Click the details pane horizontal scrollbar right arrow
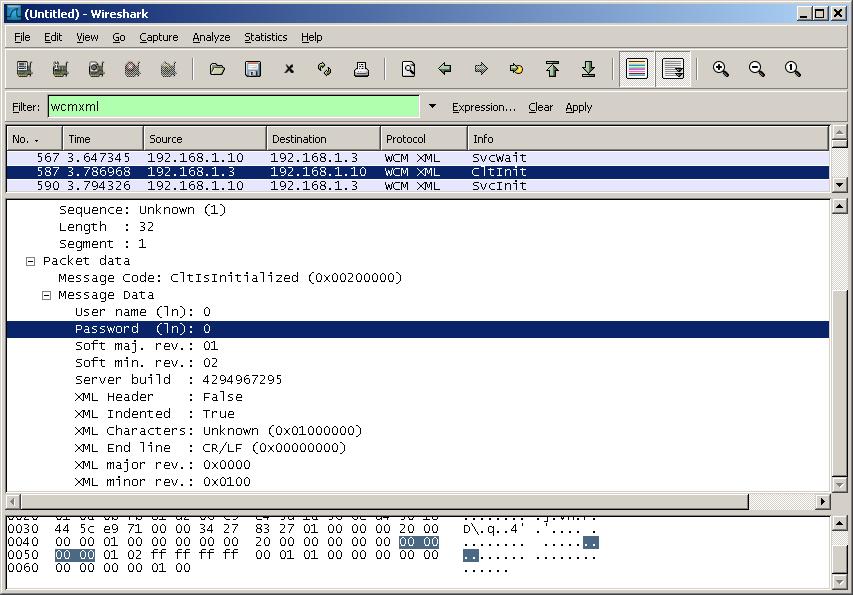This screenshot has height=595, width=853. coord(823,501)
